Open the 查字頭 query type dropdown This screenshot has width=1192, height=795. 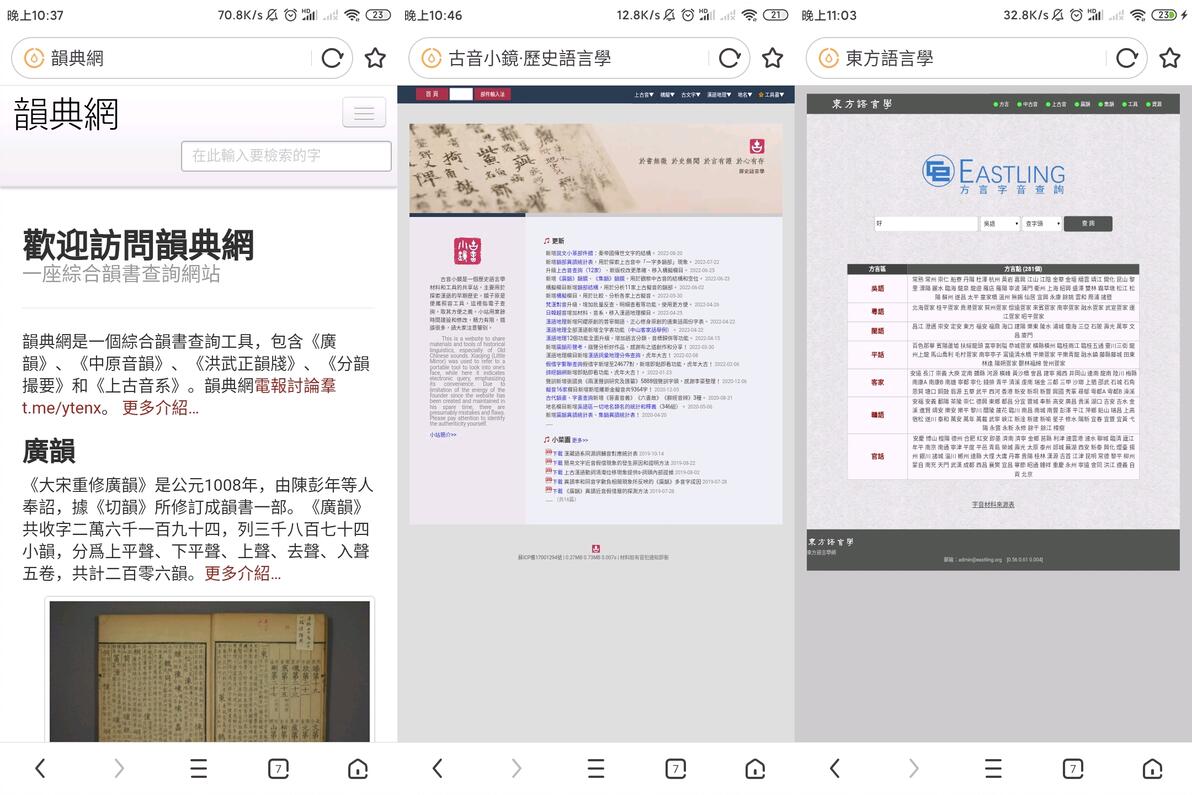tap(1041, 223)
